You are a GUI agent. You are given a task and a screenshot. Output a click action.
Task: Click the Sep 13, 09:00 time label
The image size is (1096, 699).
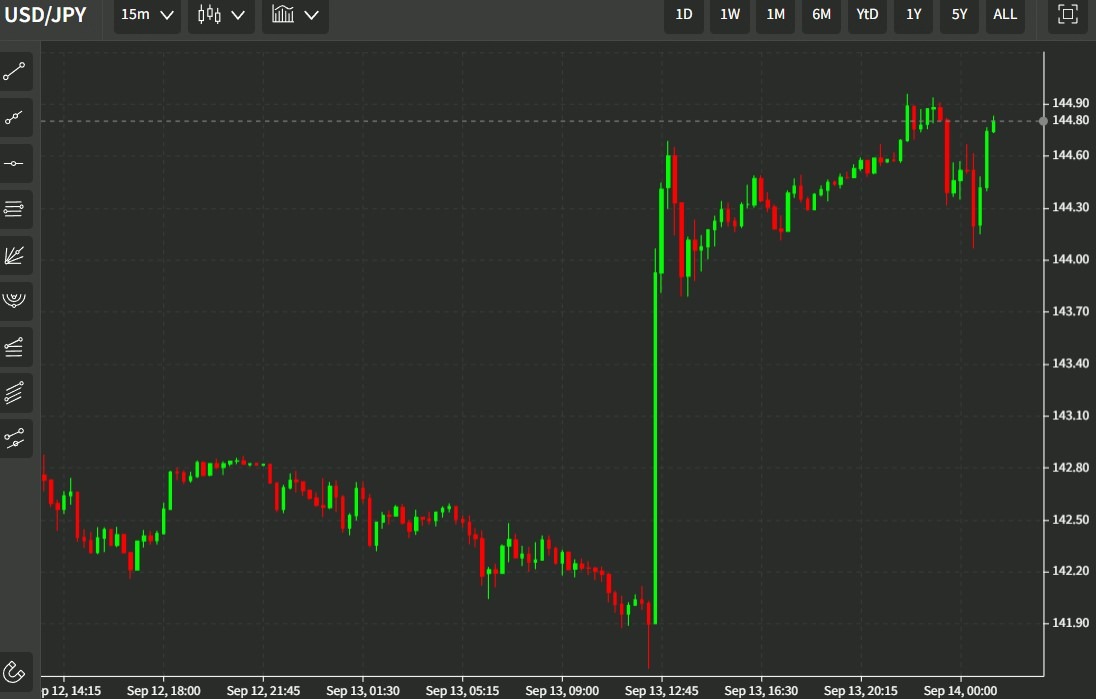coord(562,691)
